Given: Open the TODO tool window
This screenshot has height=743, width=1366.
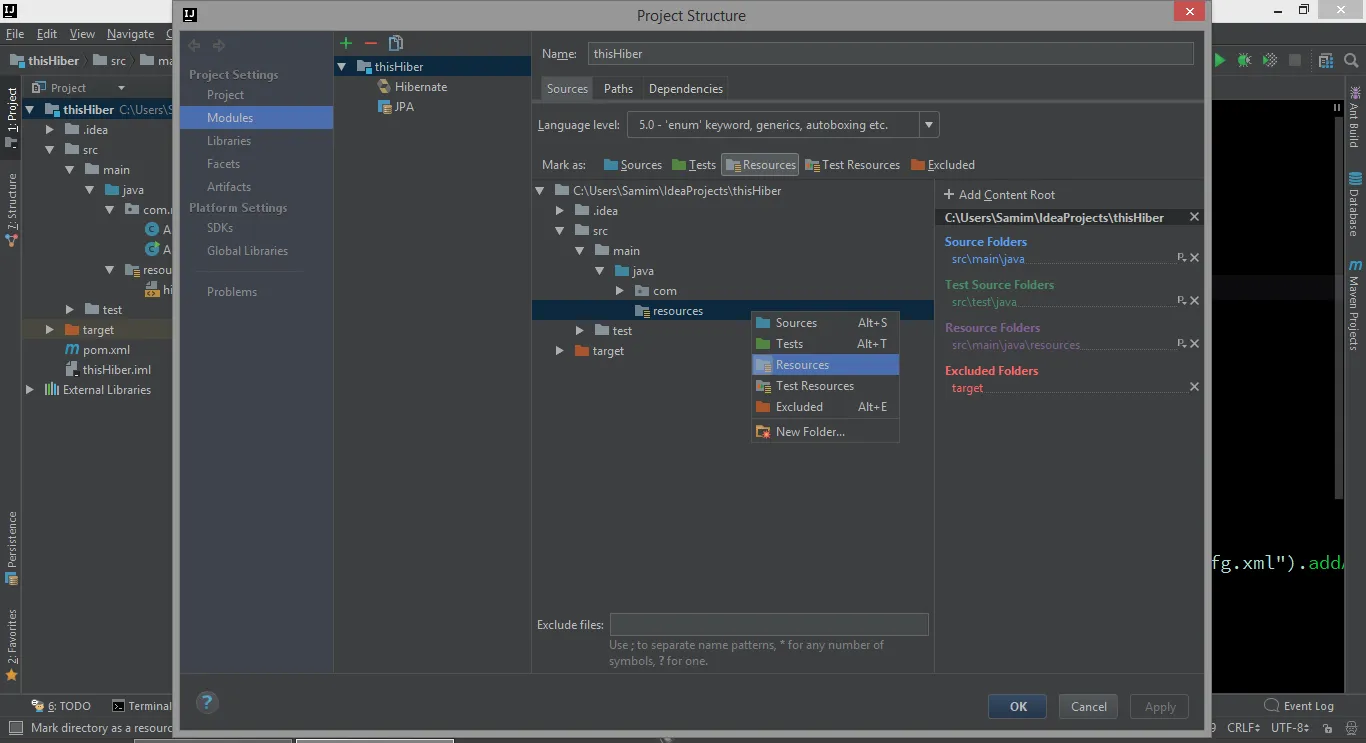Looking at the screenshot, I should 61,705.
